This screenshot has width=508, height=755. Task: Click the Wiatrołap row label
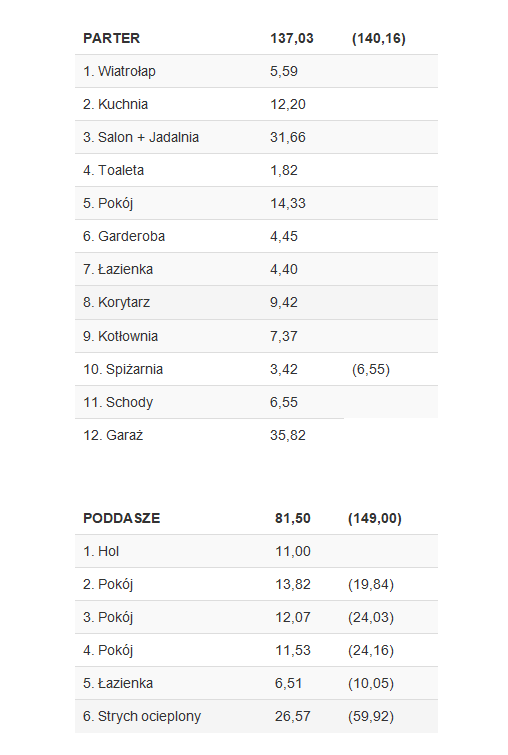pos(119,71)
